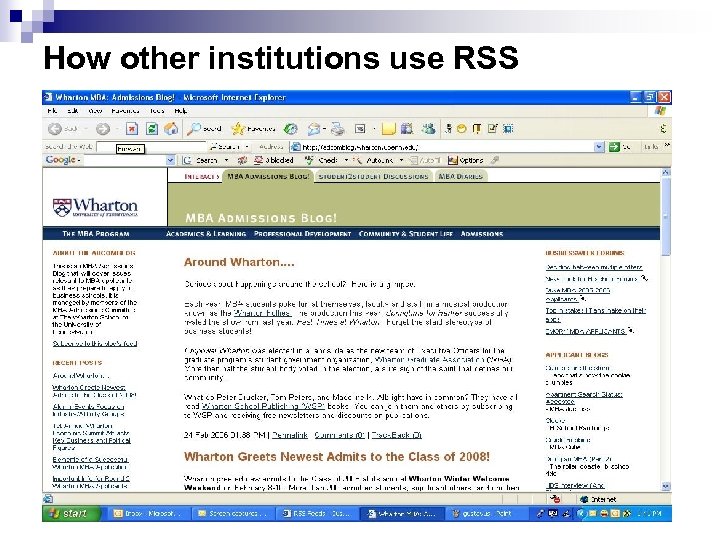
Task: Click the Permalink link
Action: [x=289, y=435]
